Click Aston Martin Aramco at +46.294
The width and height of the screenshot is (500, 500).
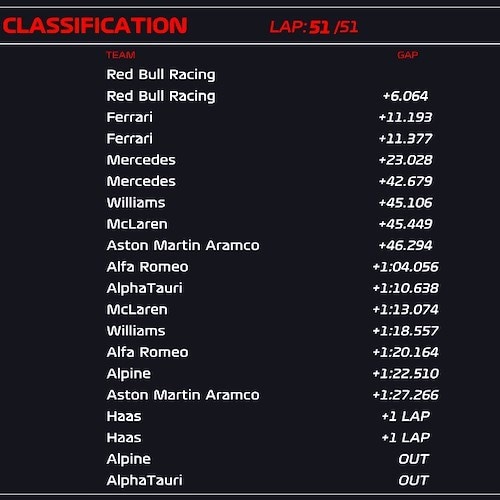point(183,245)
